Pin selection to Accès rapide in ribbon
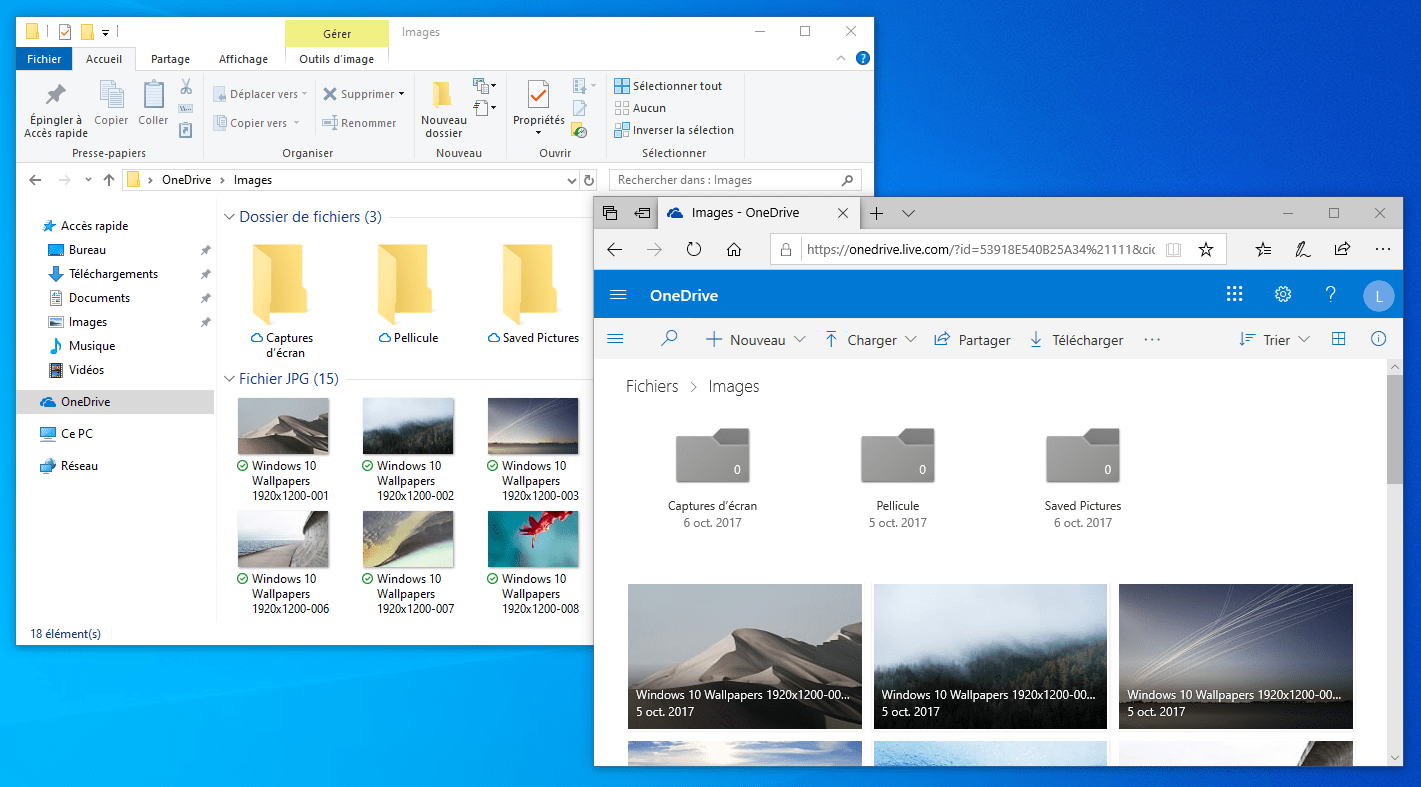1421x787 pixels. pos(56,110)
